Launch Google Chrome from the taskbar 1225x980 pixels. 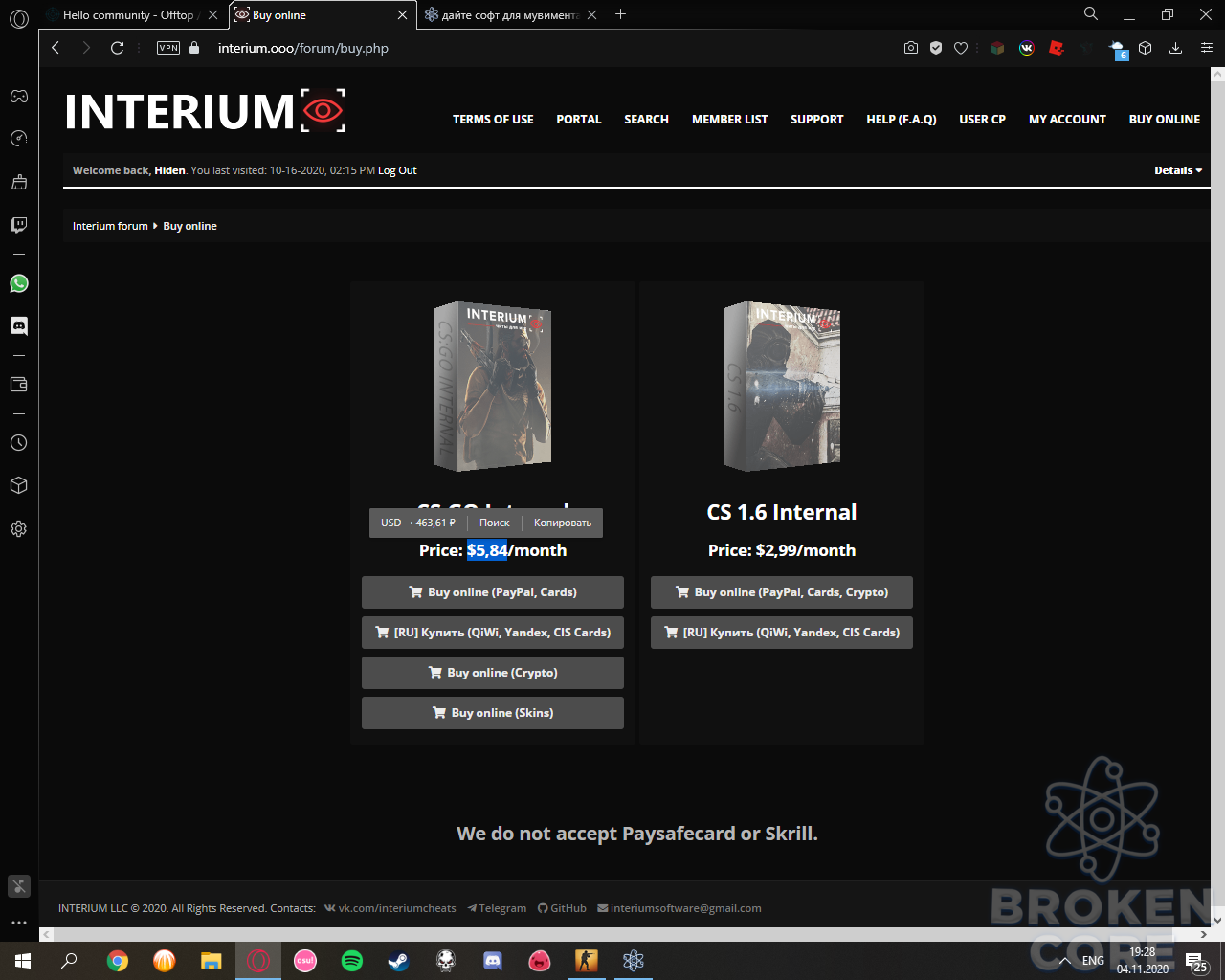pyautogui.click(x=118, y=960)
